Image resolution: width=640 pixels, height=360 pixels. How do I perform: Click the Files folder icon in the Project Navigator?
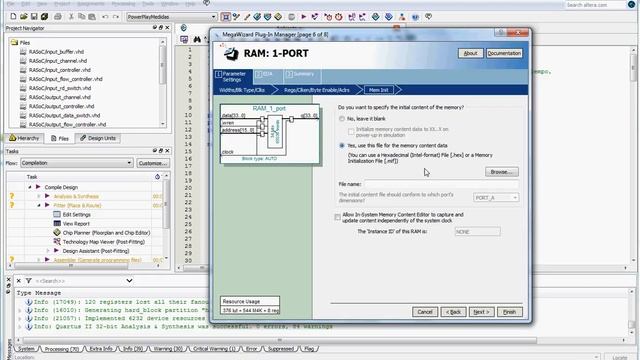(15, 42)
